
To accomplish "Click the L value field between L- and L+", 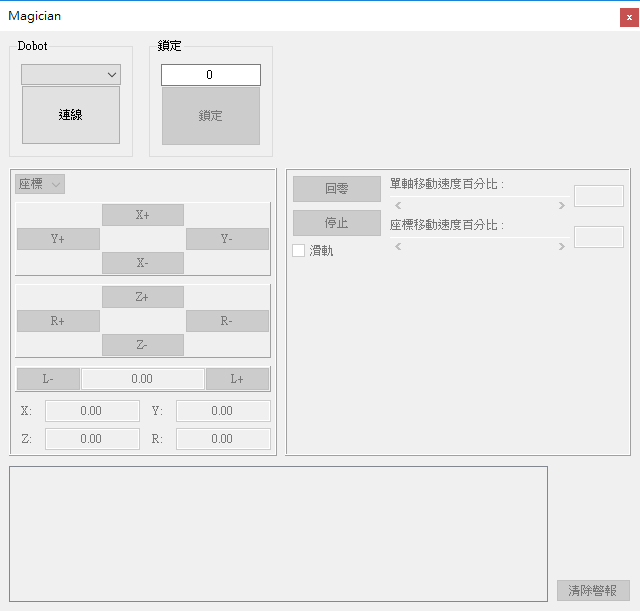I will point(142,379).
